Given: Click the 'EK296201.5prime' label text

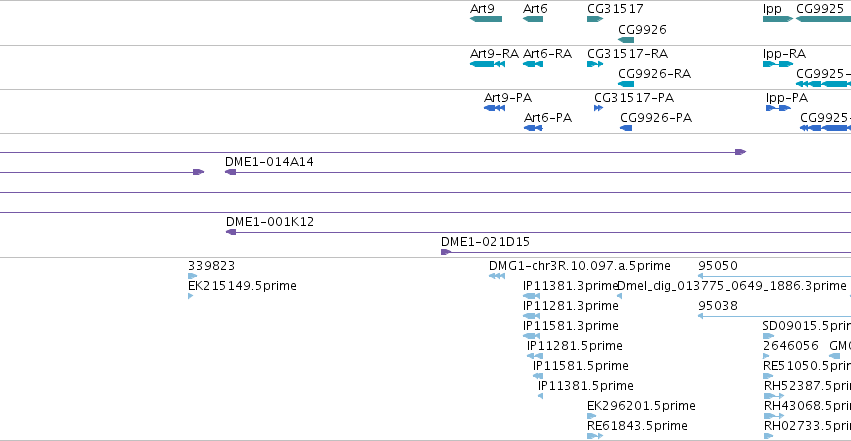Looking at the screenshot, I should tap(641, 406).
